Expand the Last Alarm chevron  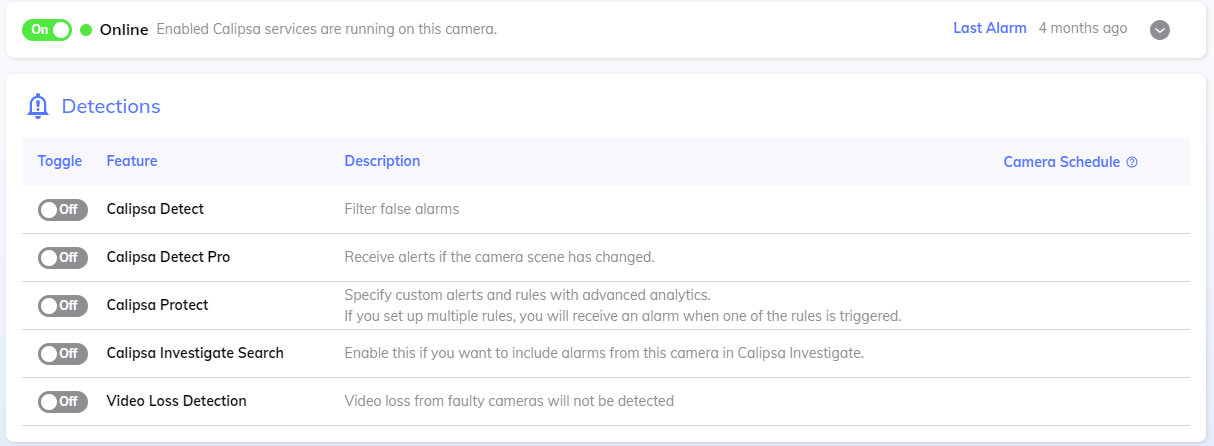(1160, 29)
